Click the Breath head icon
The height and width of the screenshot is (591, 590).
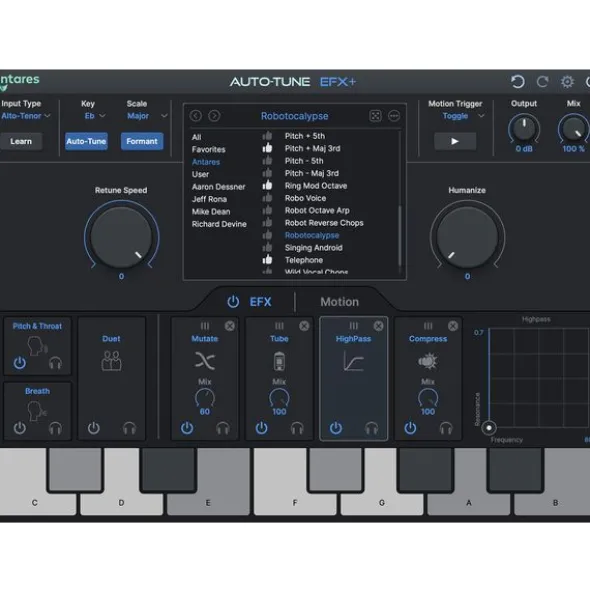click(37, 411)
